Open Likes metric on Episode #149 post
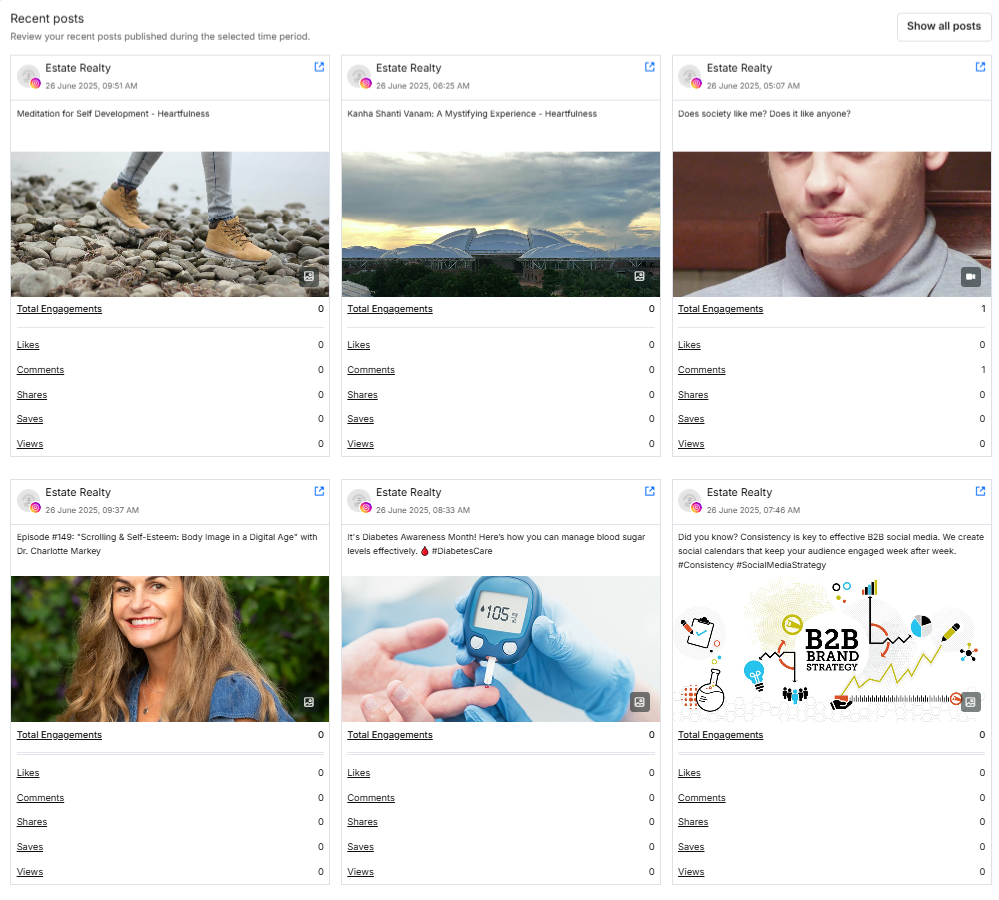The height and width of the screenshot is (900, 999). tap(28, 773)
